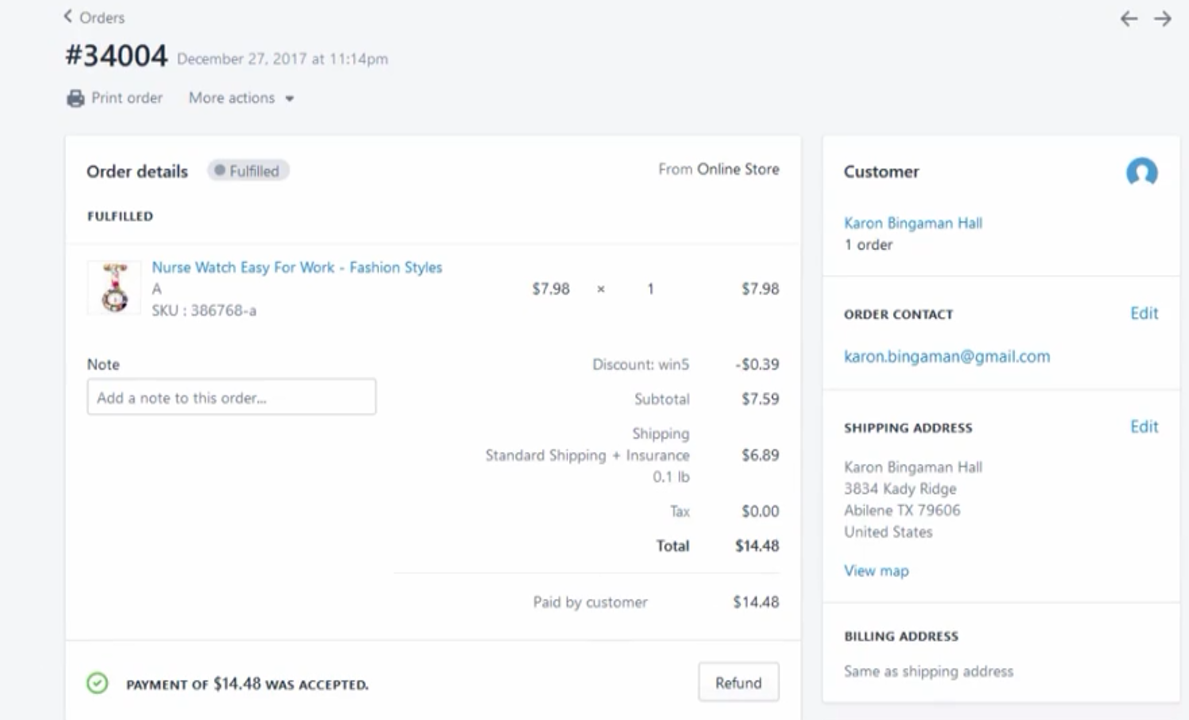Edit the shipping address
The height and width of the screenshot is (720, 1189).
click(1143, 426)
